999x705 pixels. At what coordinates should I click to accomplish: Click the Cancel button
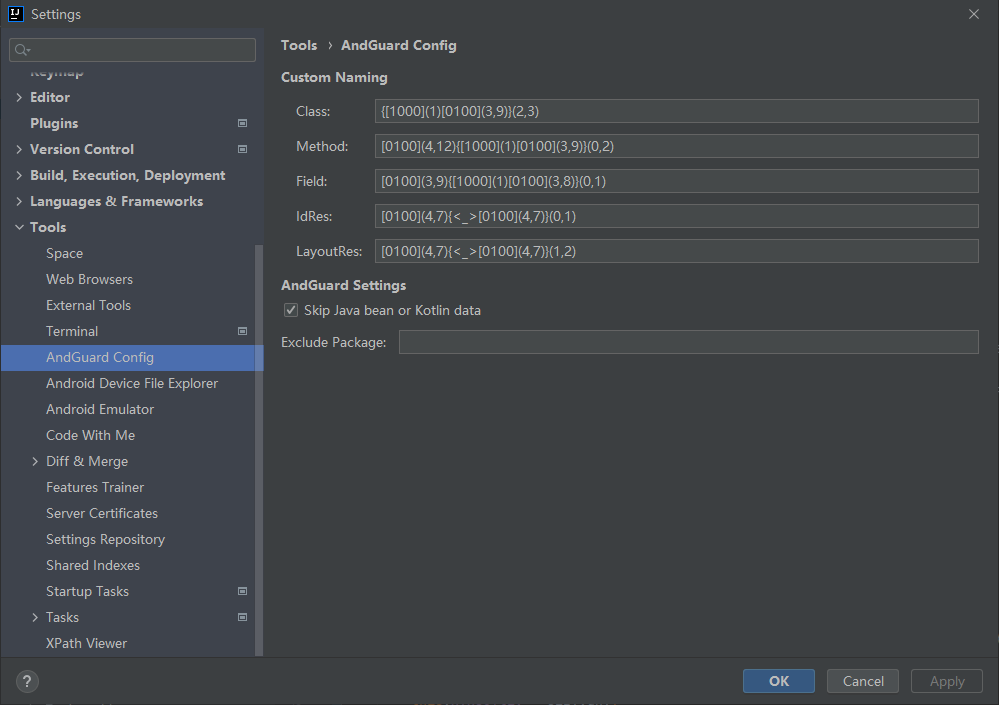point(863,681)
